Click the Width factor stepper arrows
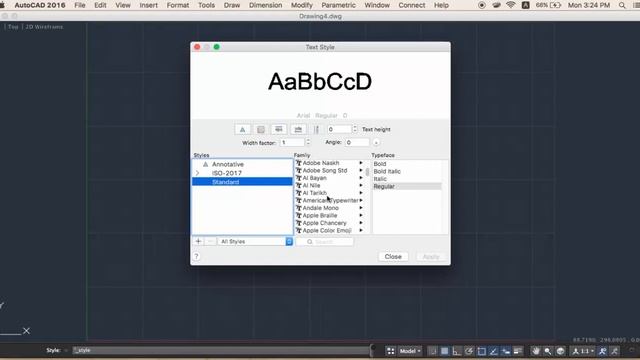The width and height of the screenshot is (640, 360). [x=308, y=142]
